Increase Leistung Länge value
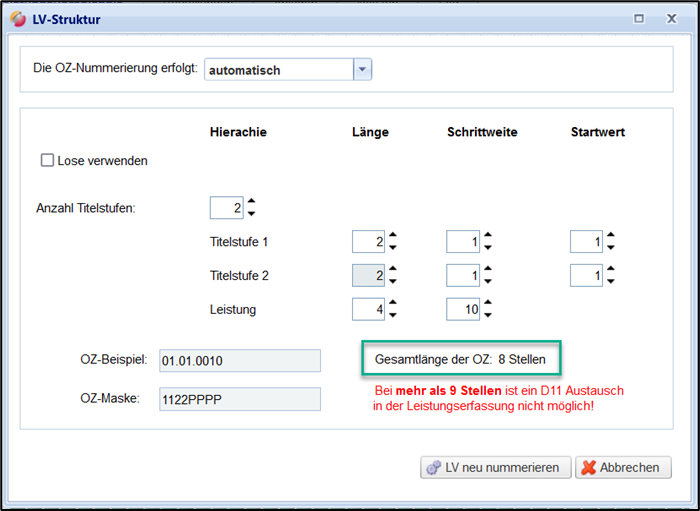 (393, 304)
